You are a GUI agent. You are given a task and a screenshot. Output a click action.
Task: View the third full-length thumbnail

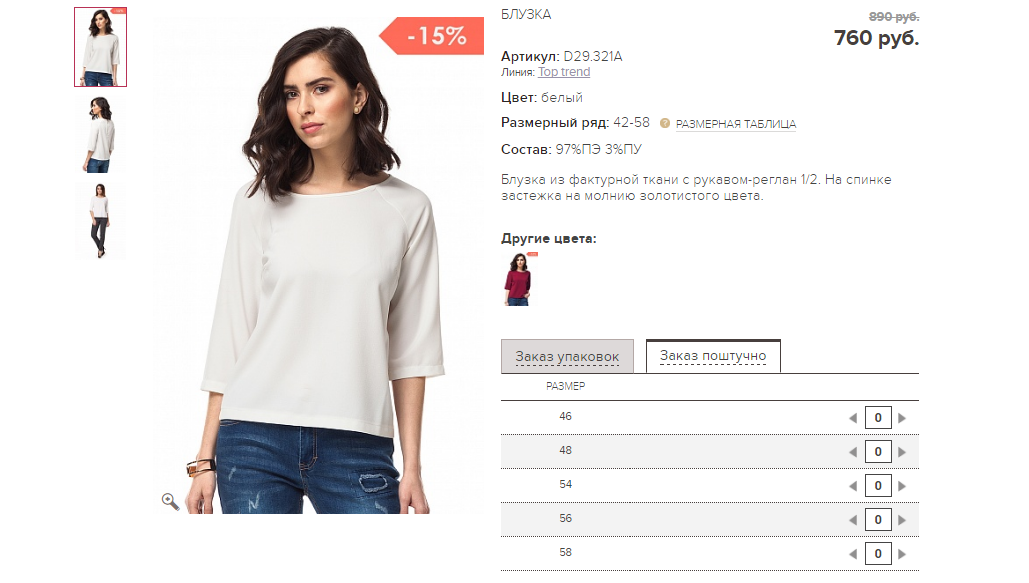[x=100, y=220]
